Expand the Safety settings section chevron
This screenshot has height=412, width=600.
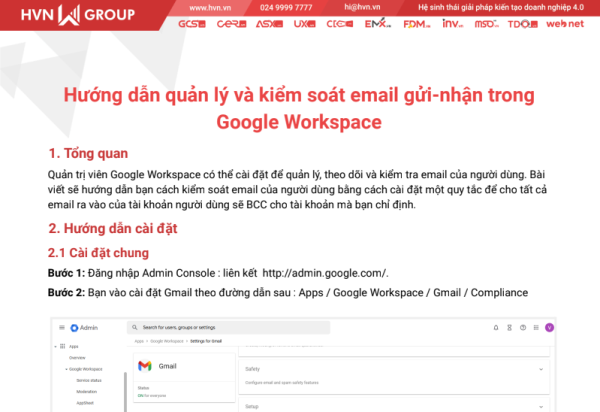pos(541,369)
